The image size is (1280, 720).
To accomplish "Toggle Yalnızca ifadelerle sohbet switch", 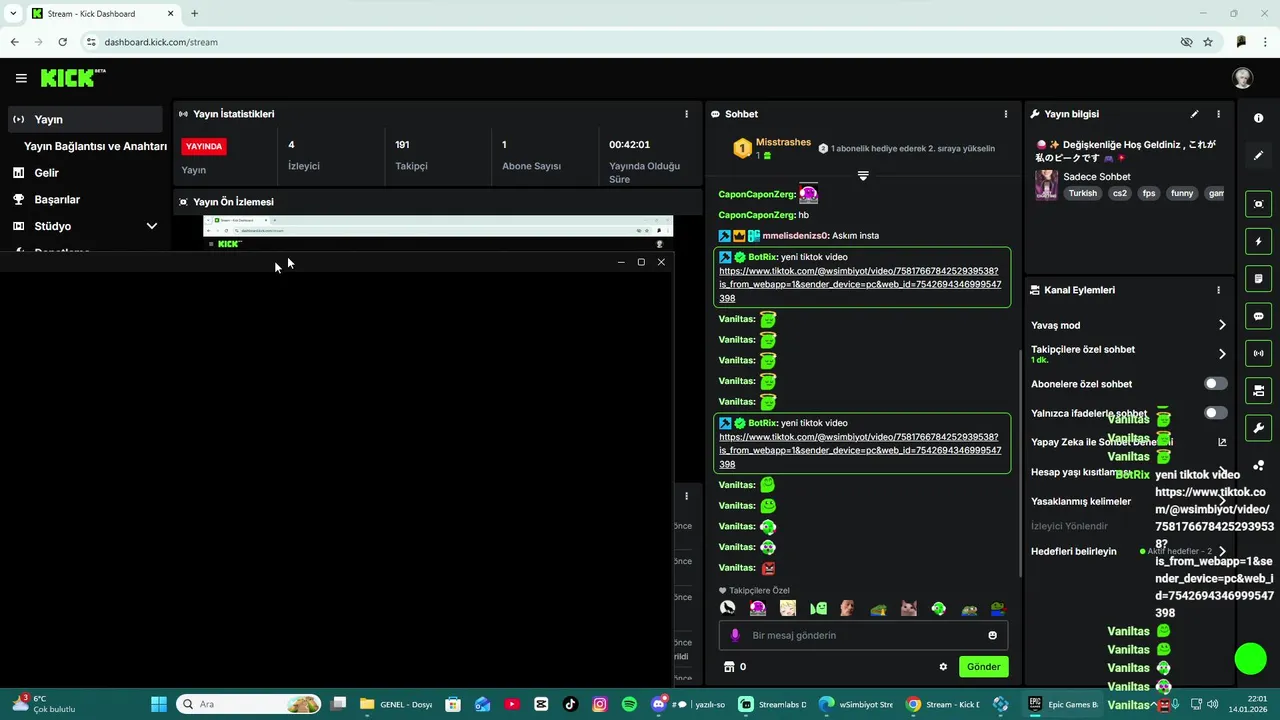I will pos(1215,413).
